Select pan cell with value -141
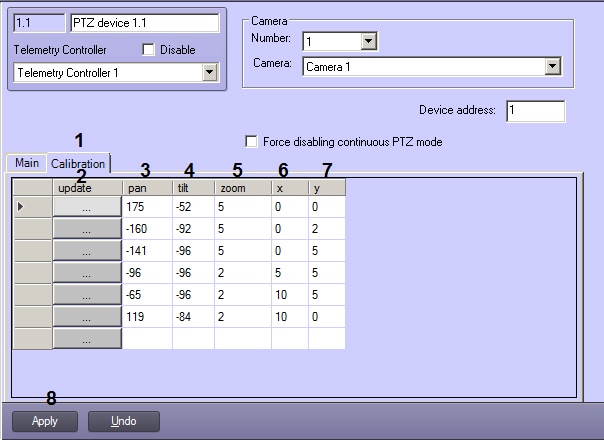604x440 pixels. 147,251
